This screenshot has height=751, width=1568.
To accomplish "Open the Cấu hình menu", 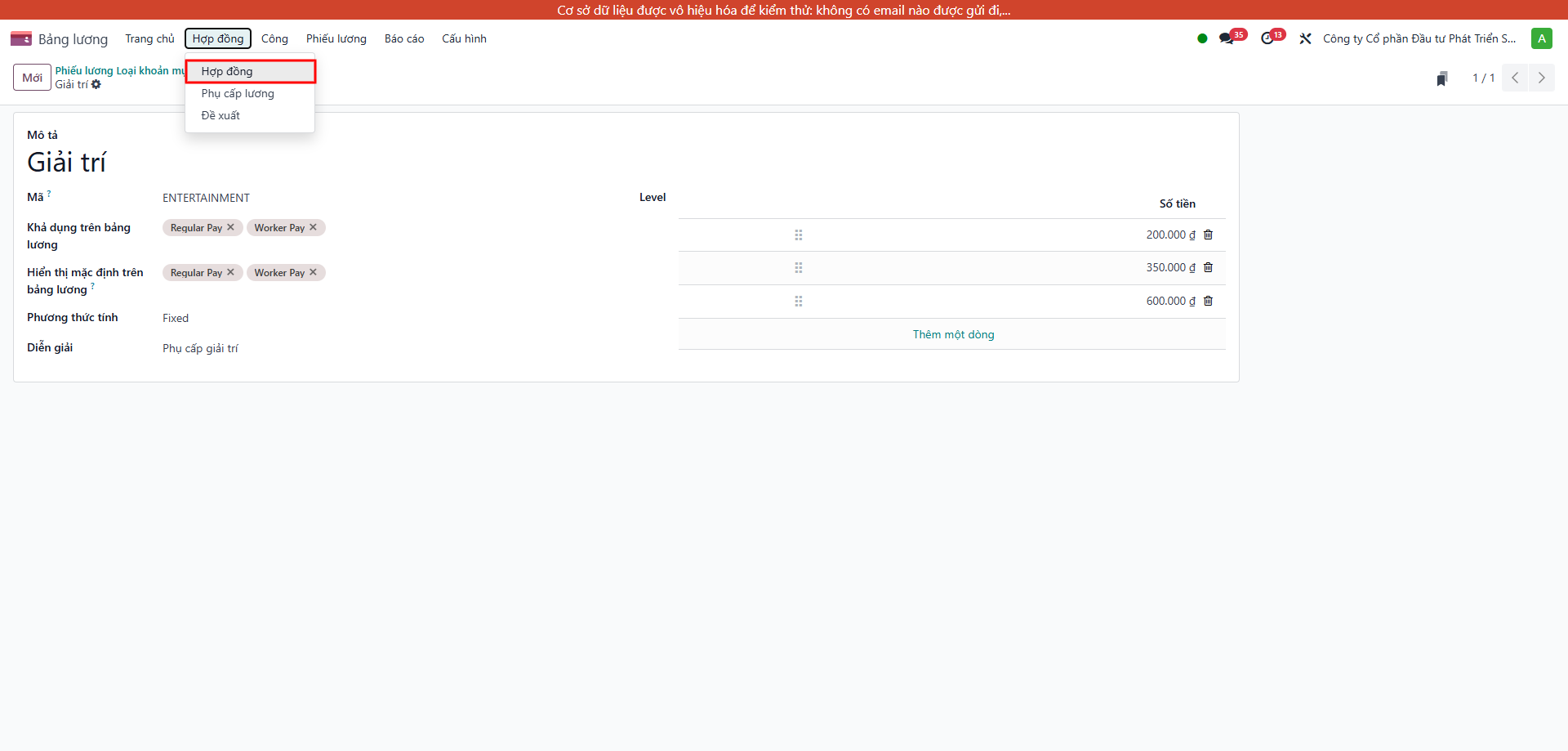I will click(464, 38).
